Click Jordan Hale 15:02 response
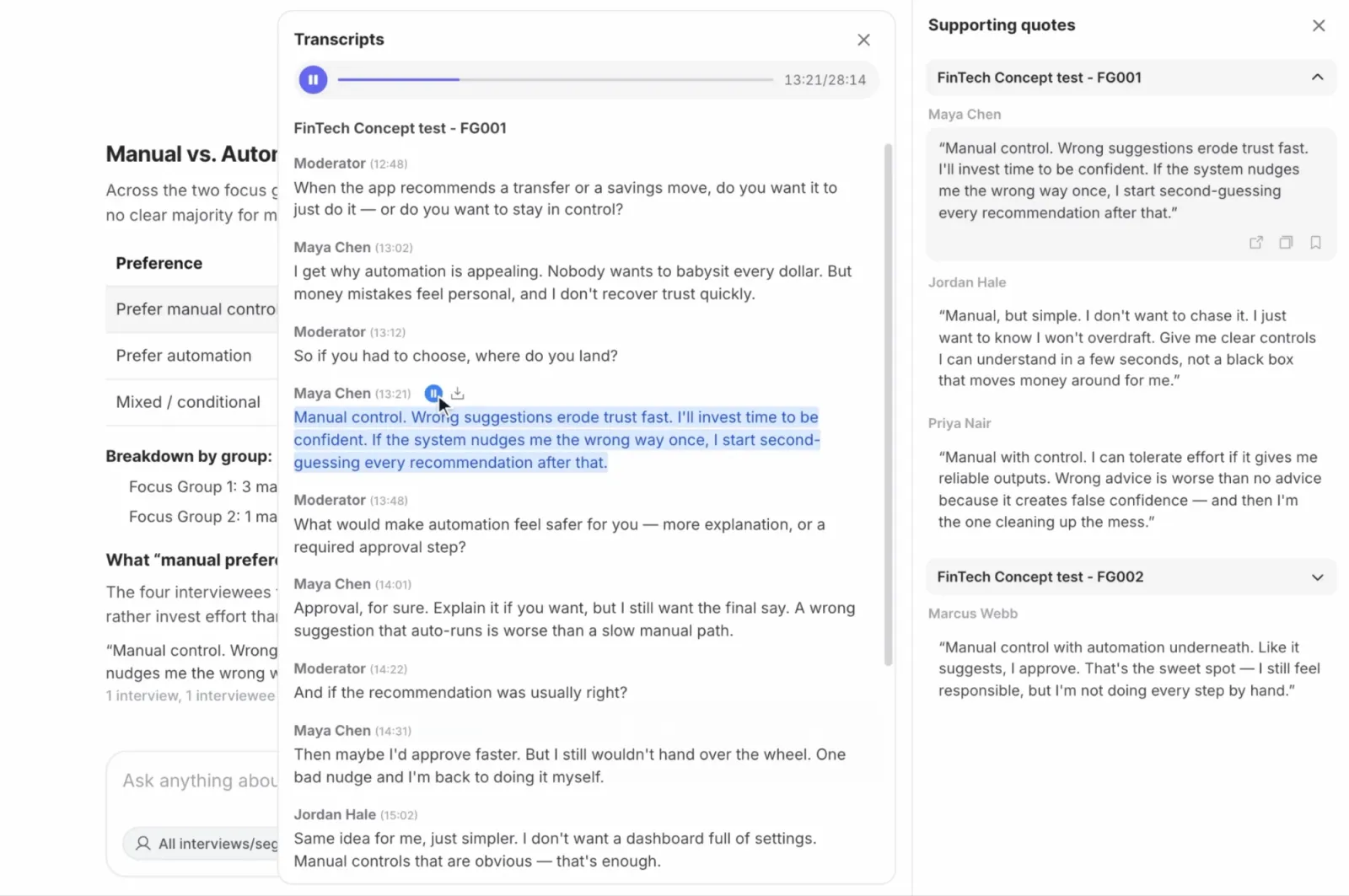 pyautogui.click(x=555, y=850)
